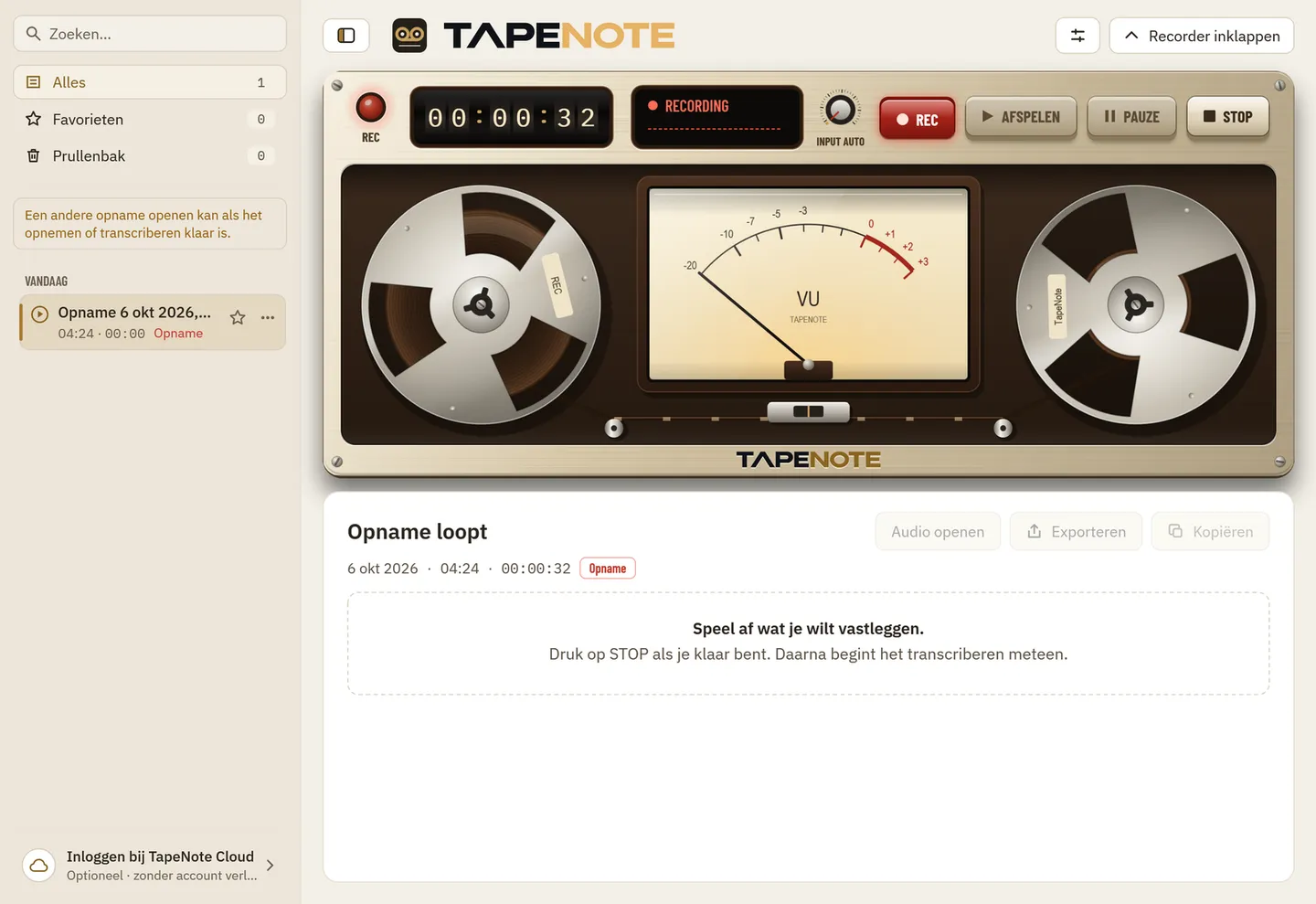Click the tape position slider handle

[x=808, y=412]
